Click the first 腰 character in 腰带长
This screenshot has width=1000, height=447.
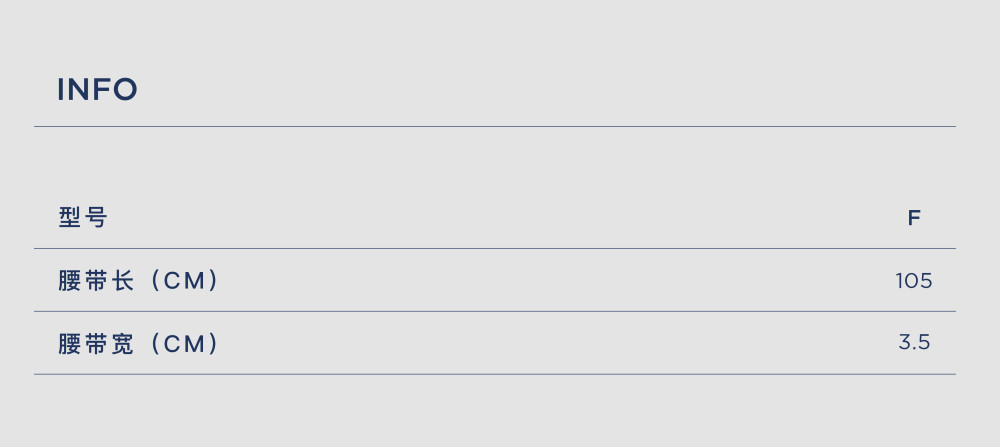pyautogui.click(x=69, y=281)
